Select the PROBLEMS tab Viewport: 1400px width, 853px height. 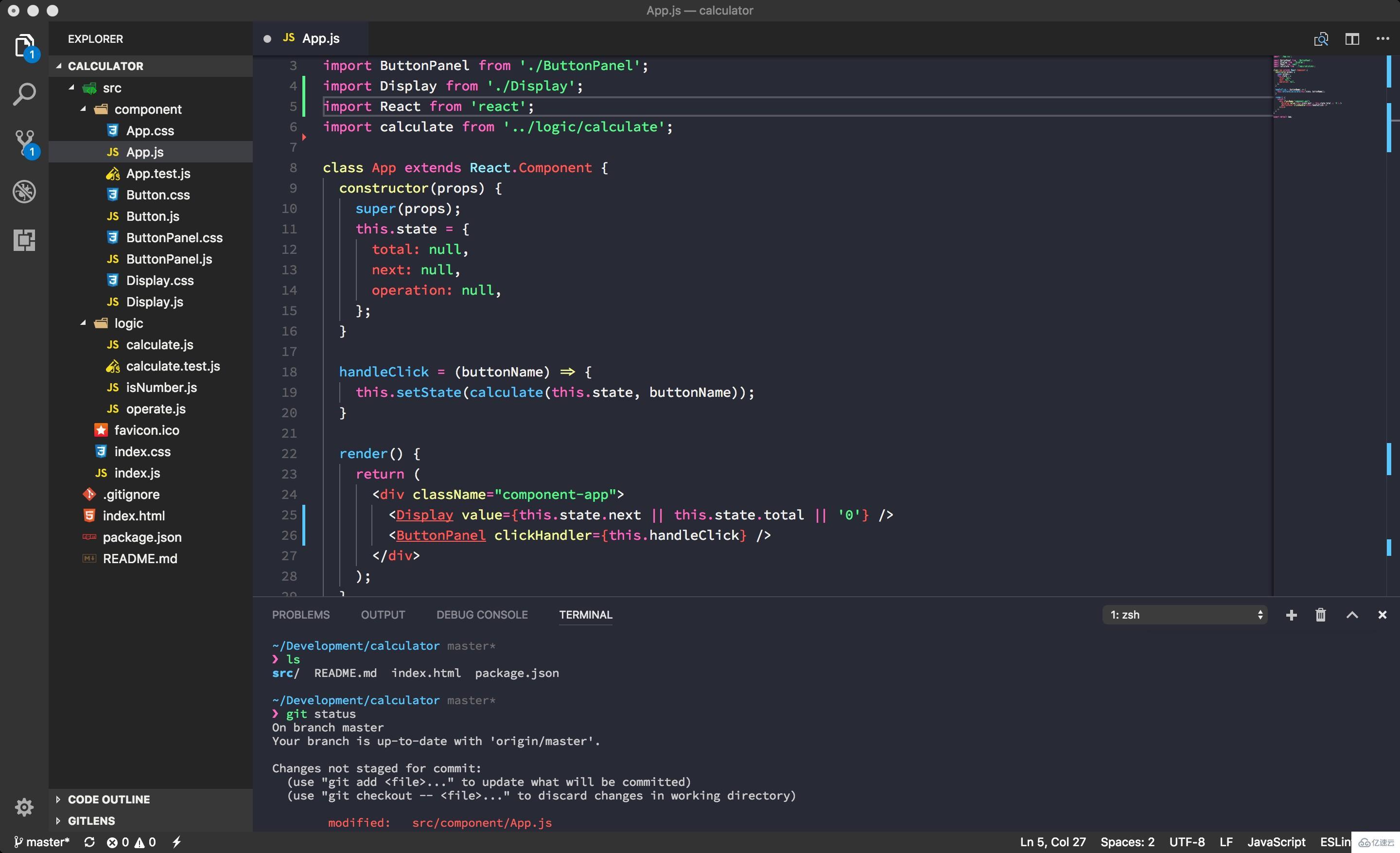click(301, 614)
